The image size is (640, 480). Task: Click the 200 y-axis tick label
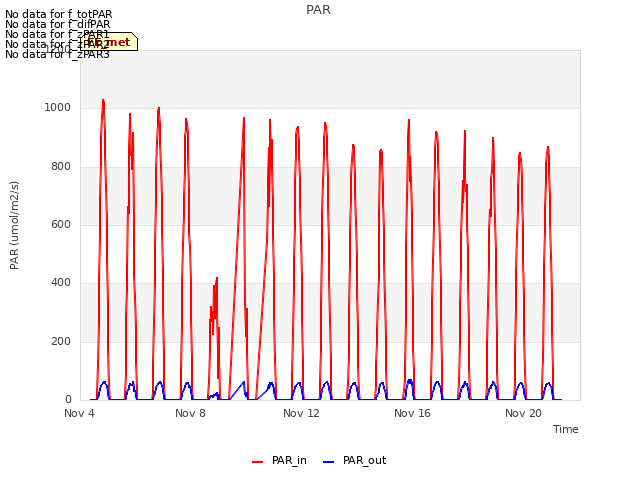61,341
